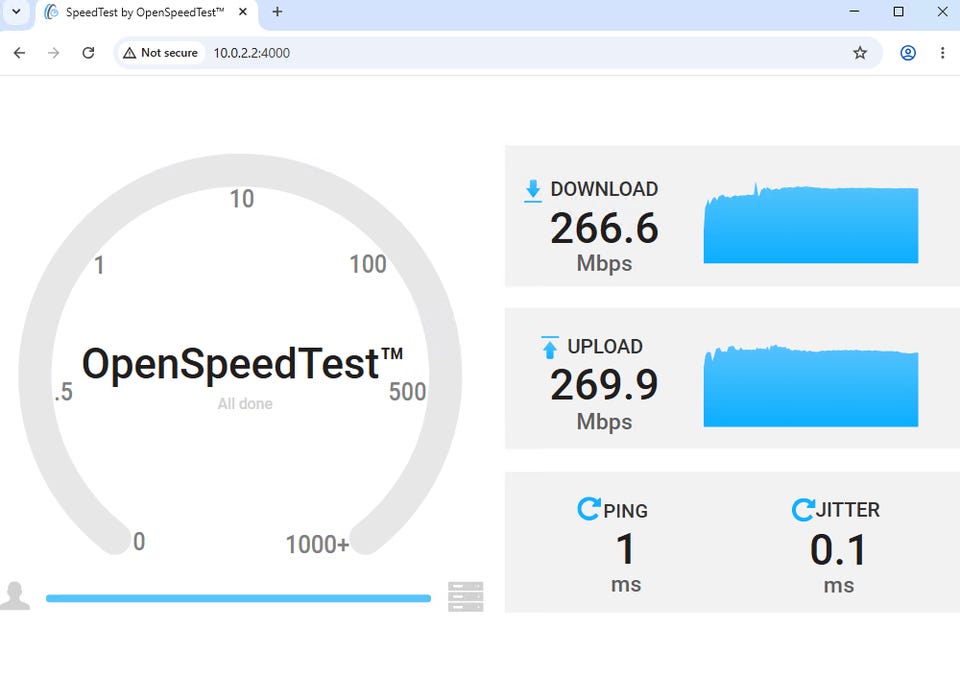
Task: Click the server rack icon
Action: coord(465,597)
